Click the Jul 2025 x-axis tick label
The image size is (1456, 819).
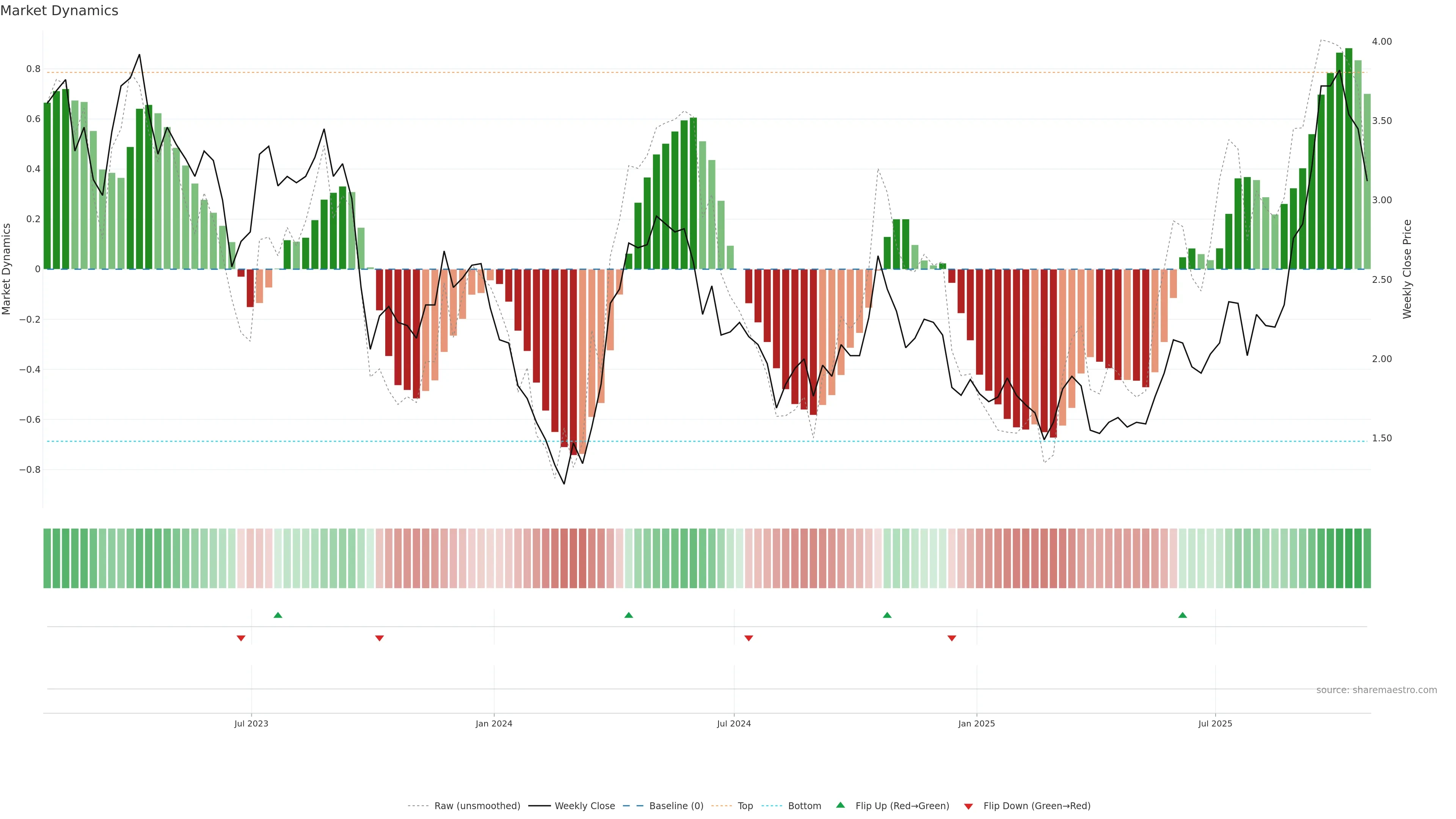[x=1214, y=723]
